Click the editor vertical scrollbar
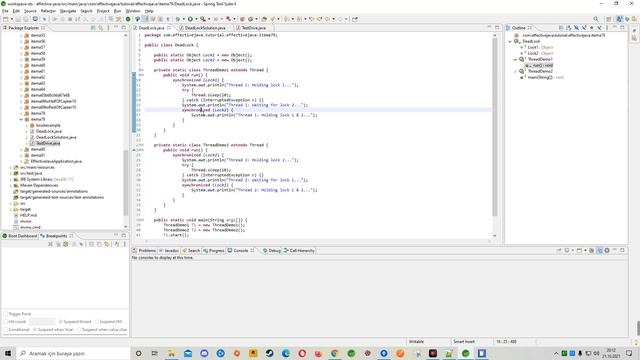The width and height of the screenshot is (640, 360). coord(495,127)
